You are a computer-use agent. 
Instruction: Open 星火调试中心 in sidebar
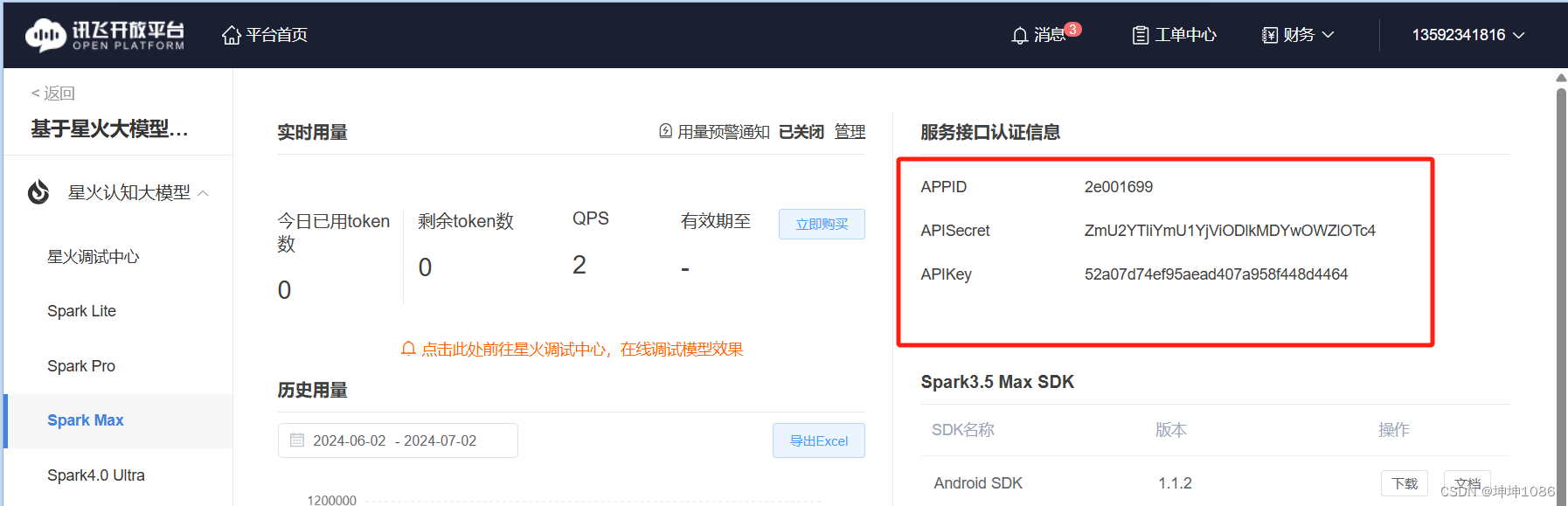point(94,257)
